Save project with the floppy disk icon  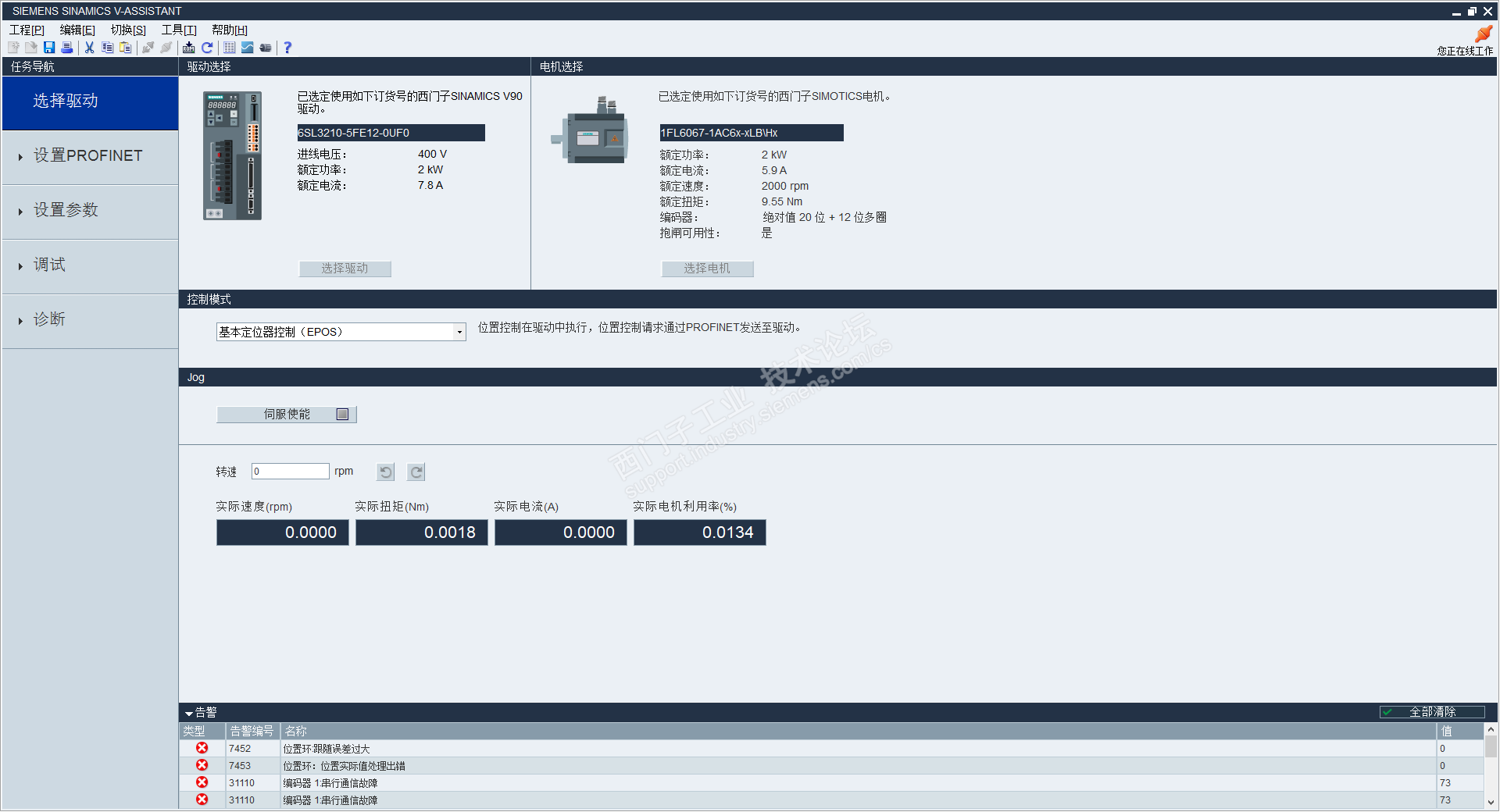(x=49, y=48)
